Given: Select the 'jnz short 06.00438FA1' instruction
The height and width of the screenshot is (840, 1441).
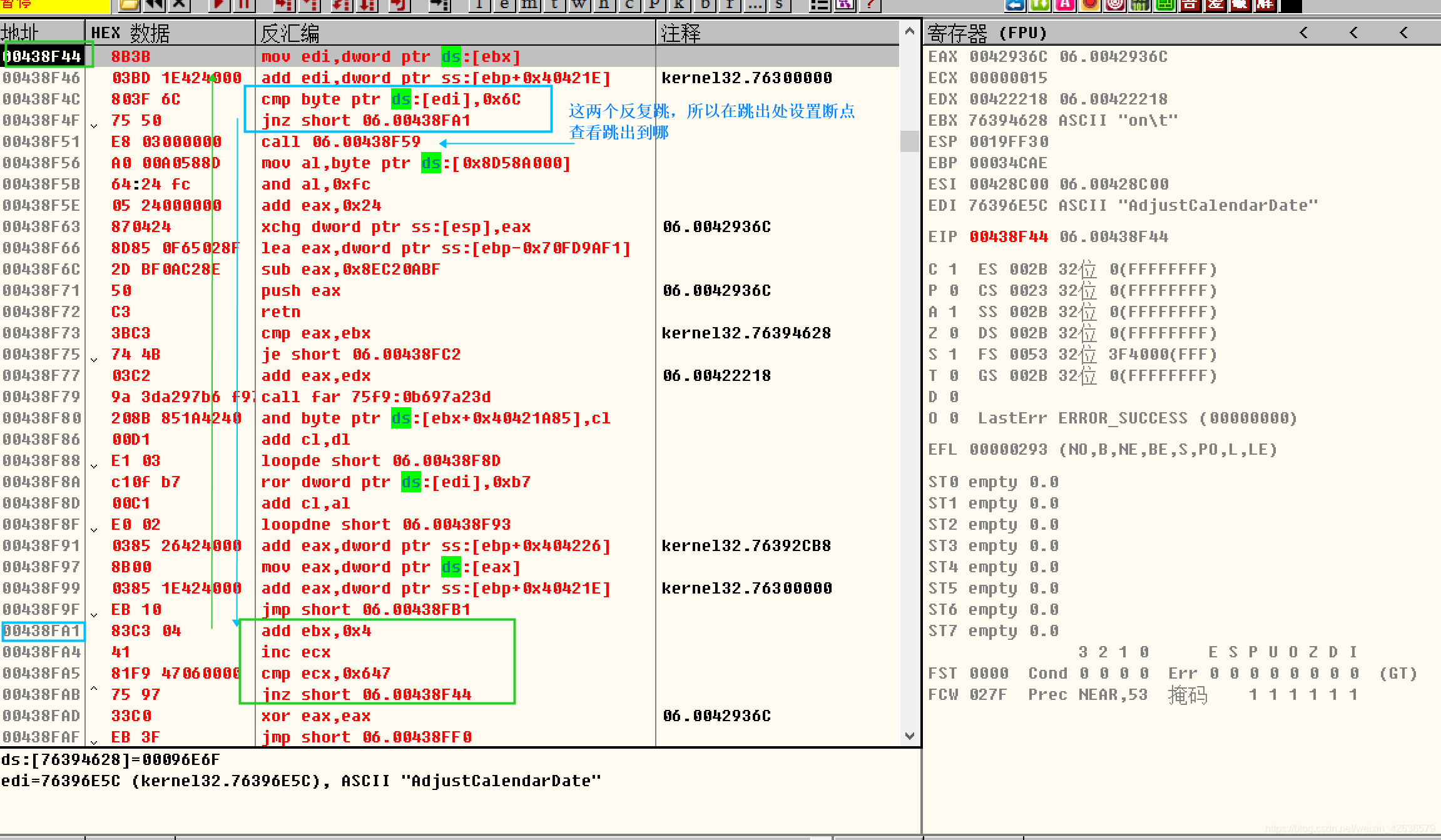Looking at the screenshot, I should [x=365, y=121].
